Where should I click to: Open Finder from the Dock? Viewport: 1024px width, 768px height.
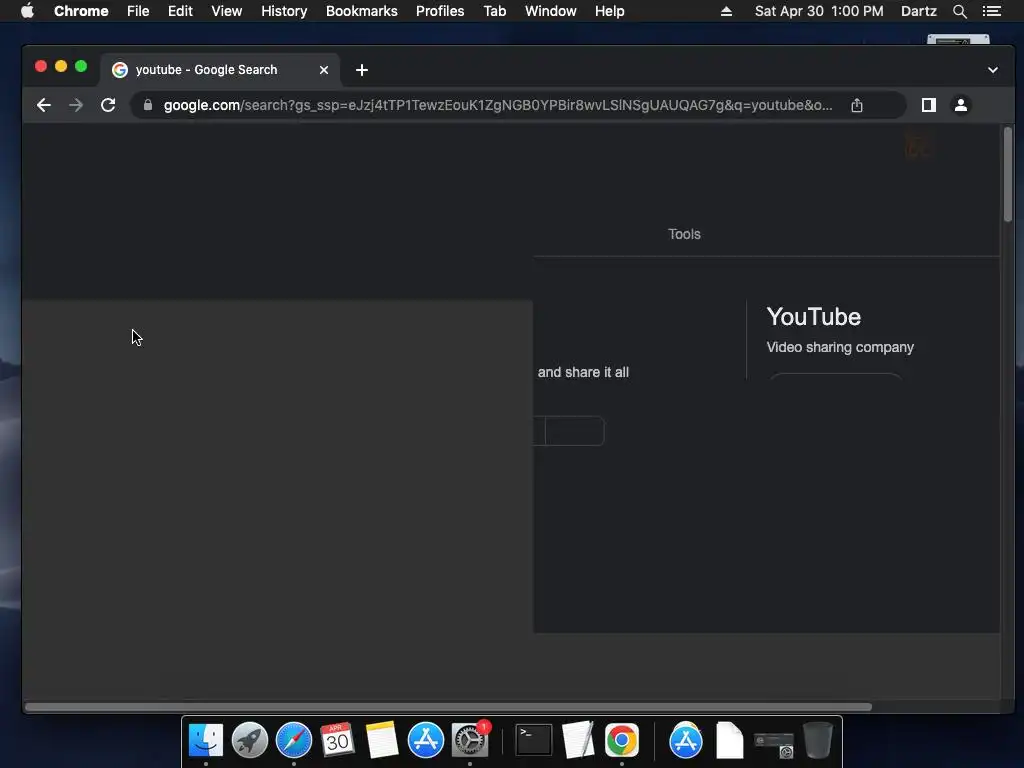pos(206,741)
